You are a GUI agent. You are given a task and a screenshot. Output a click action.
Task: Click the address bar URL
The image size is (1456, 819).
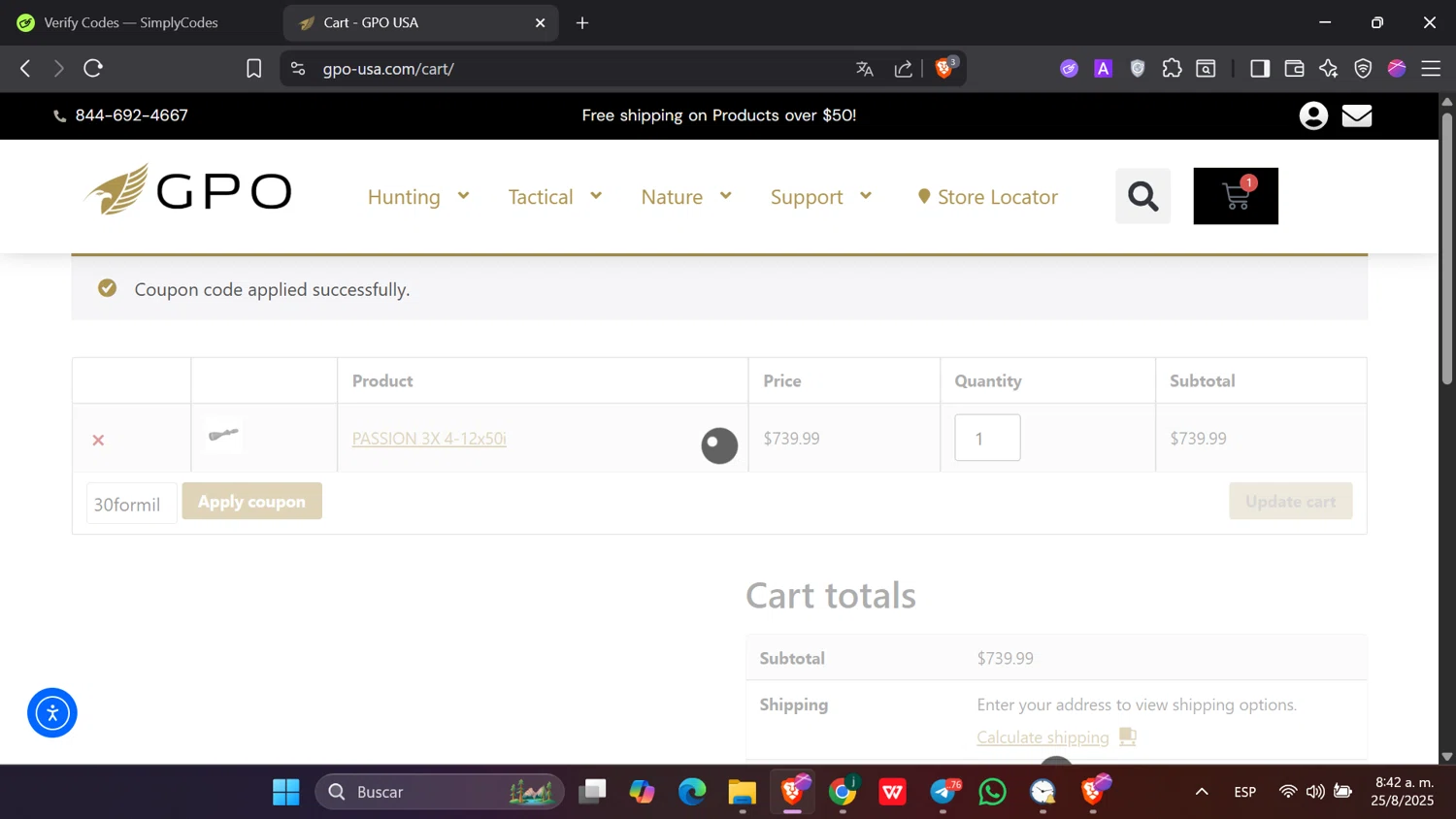click(388, 69)
